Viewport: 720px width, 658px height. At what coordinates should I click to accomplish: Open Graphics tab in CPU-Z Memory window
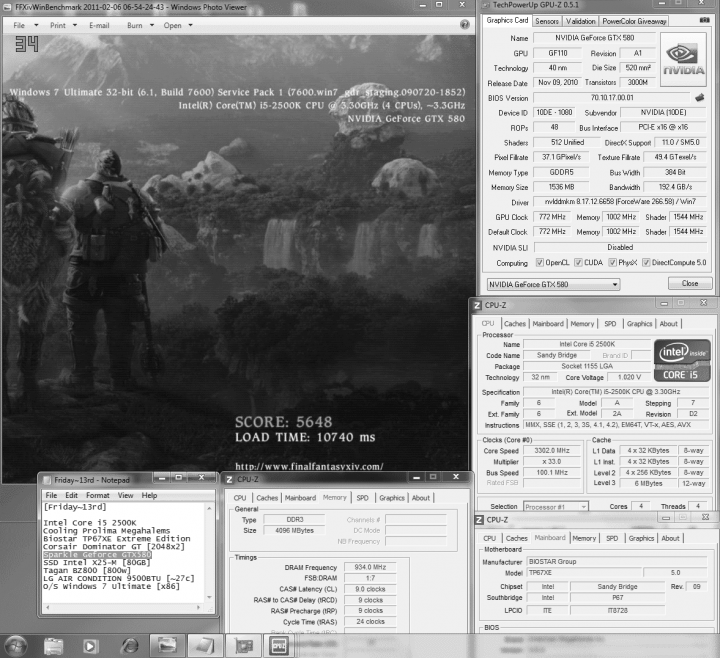tap(392, 498)
